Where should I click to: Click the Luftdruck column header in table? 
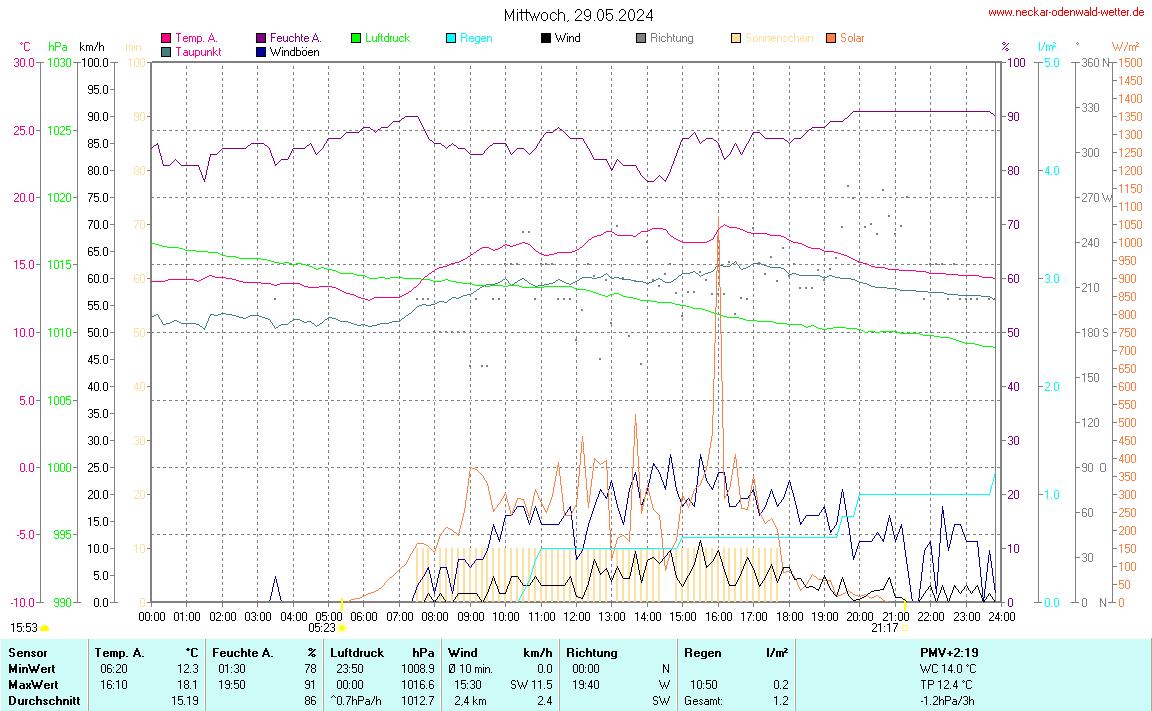click(x=357, y=652)
